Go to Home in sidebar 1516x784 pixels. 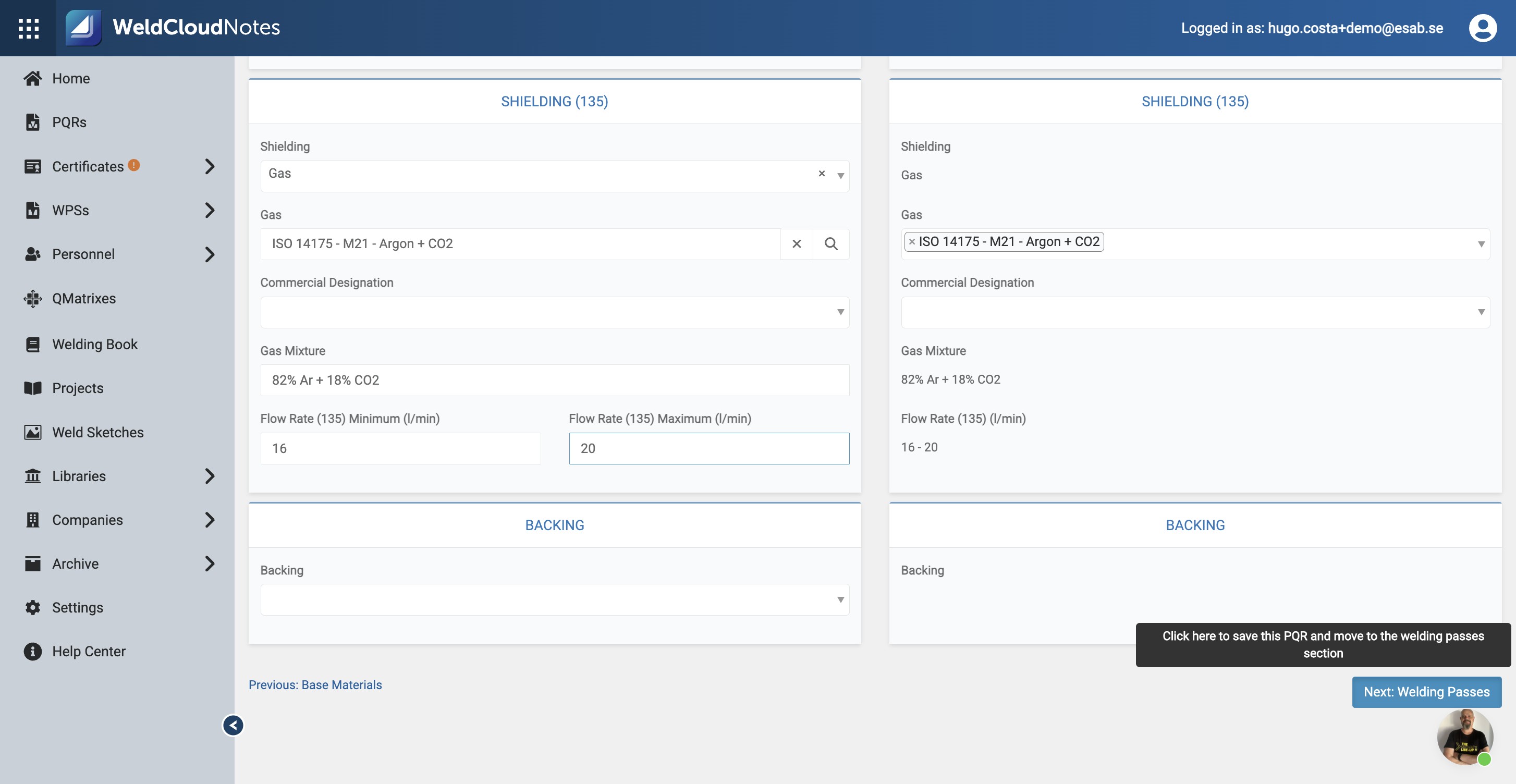70,78
